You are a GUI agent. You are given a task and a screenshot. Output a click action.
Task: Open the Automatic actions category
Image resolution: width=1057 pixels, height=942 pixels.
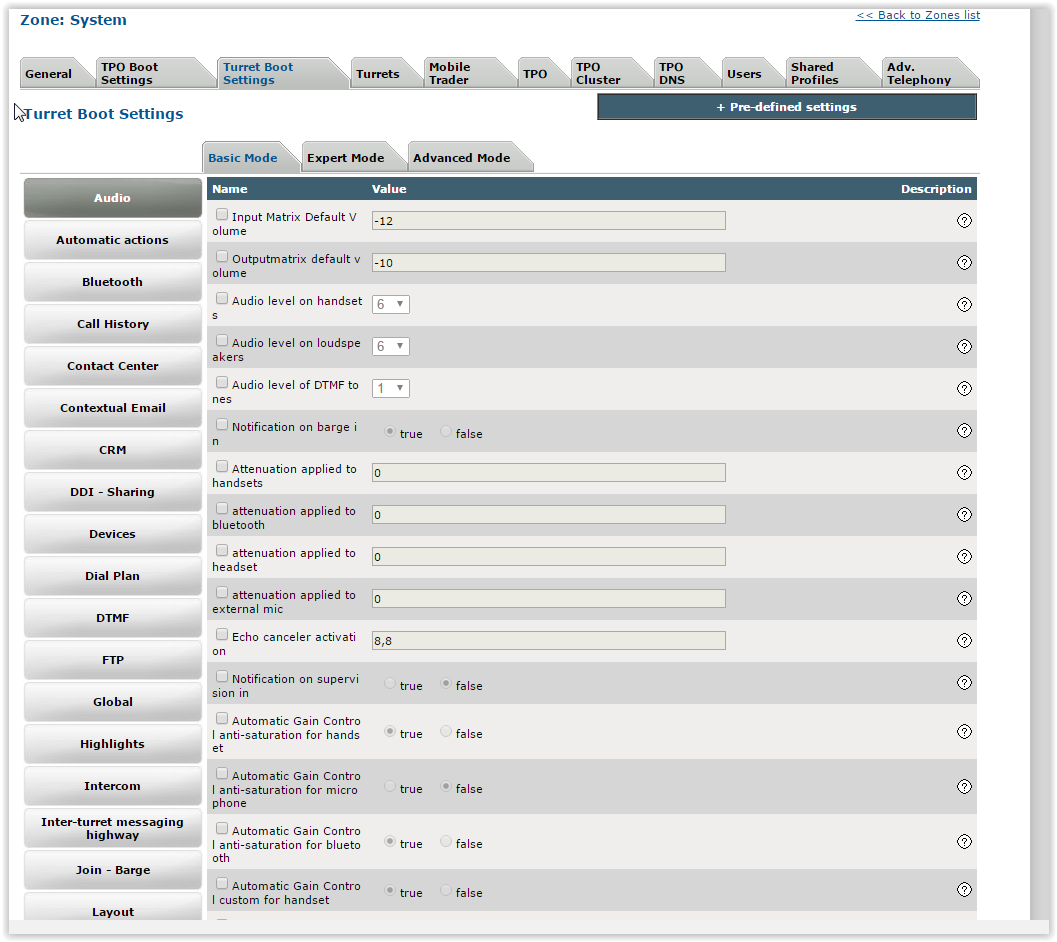click(x=113, y=239)
